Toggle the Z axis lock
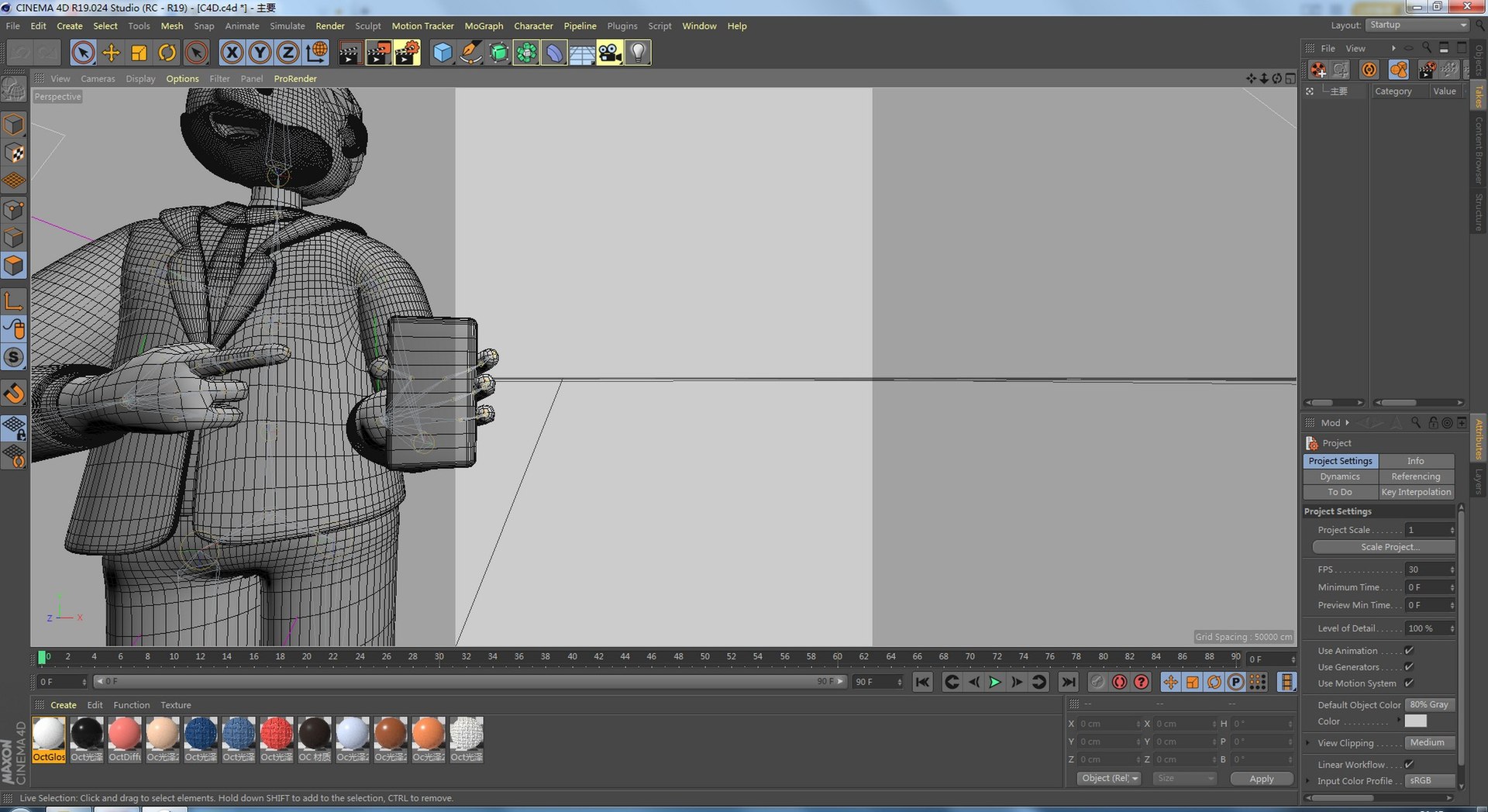The image size is (1488, 812). click(288, 53)
